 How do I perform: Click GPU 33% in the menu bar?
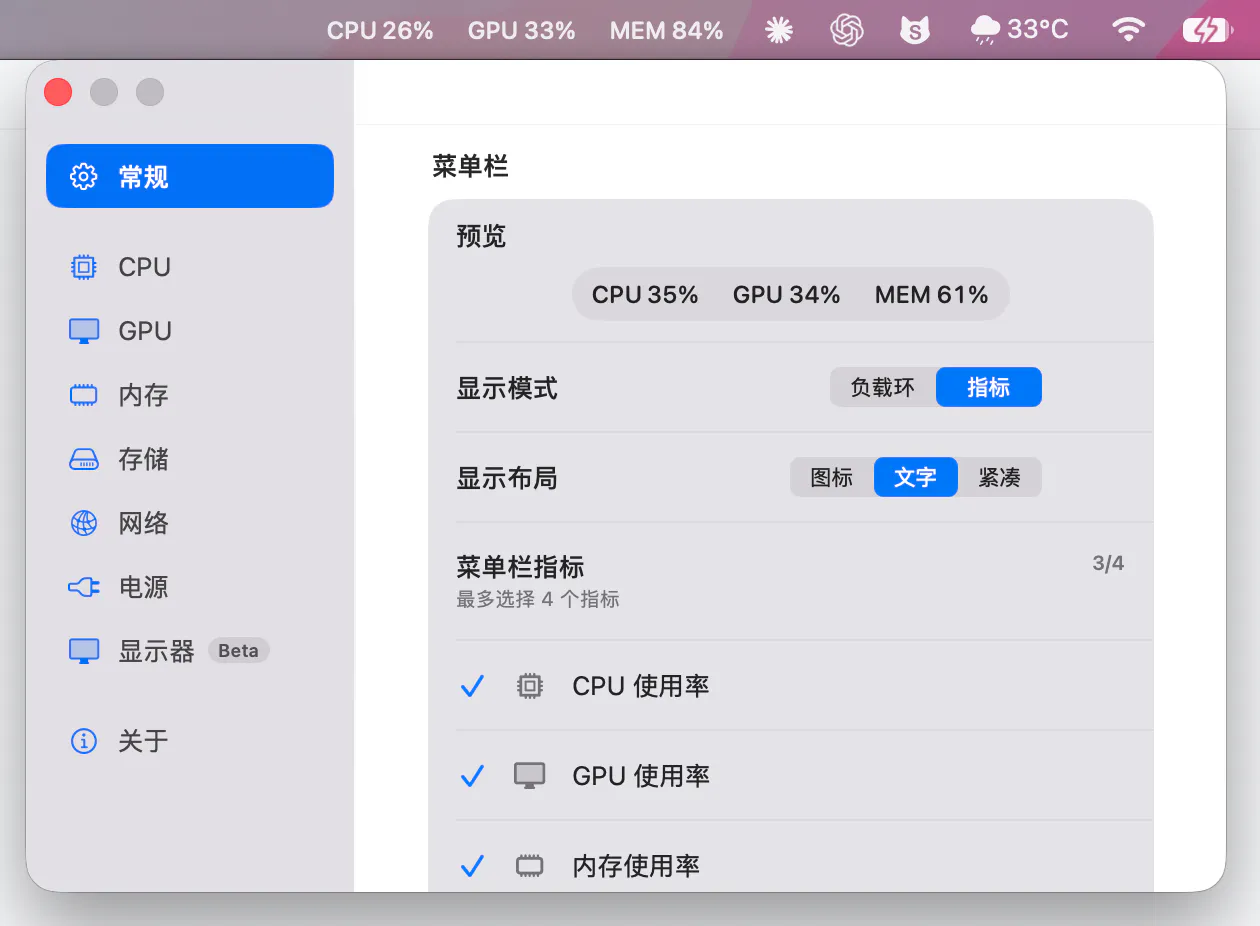point(521,31)
